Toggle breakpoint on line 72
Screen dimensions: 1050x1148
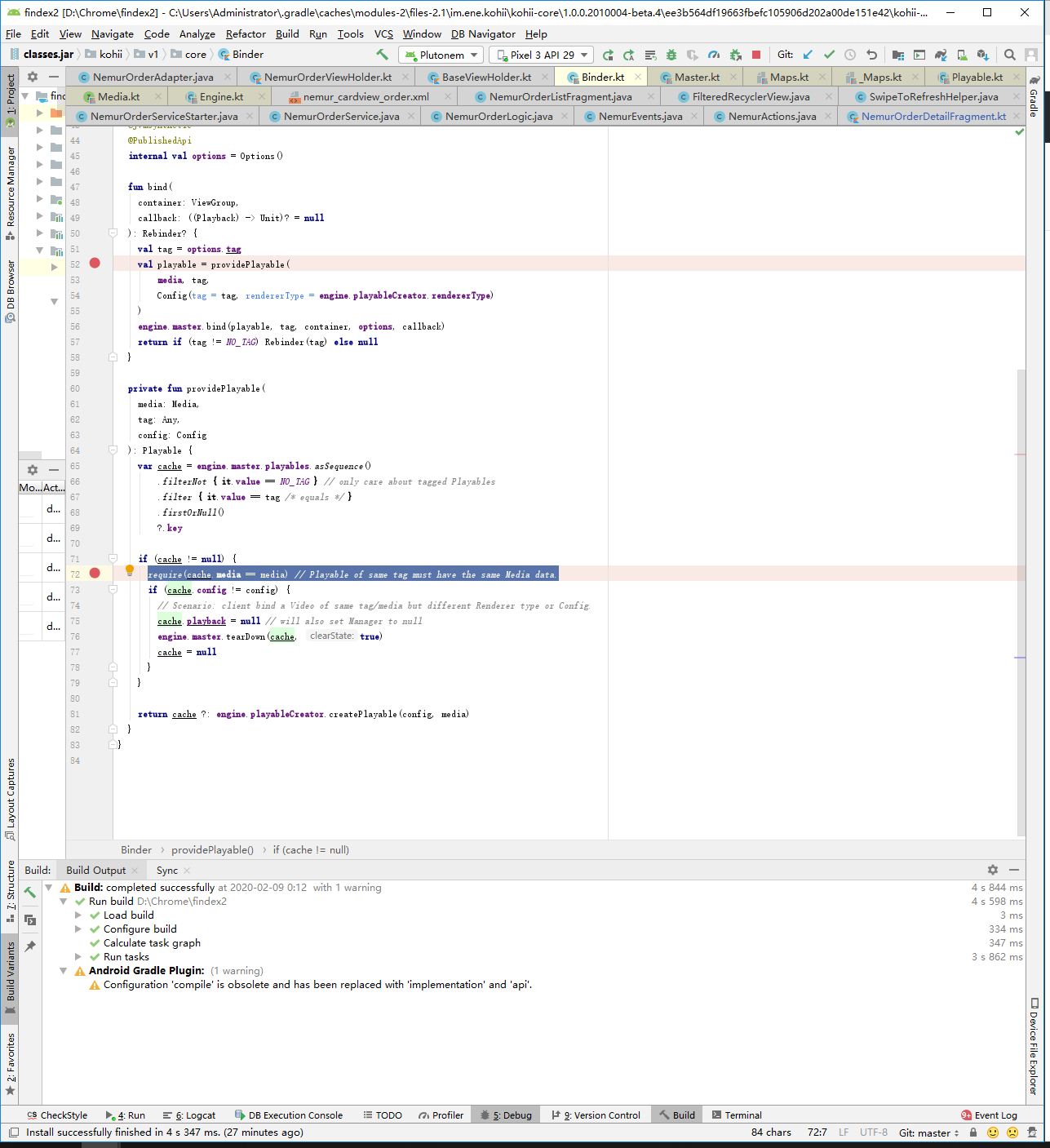(x=95, y=574)
